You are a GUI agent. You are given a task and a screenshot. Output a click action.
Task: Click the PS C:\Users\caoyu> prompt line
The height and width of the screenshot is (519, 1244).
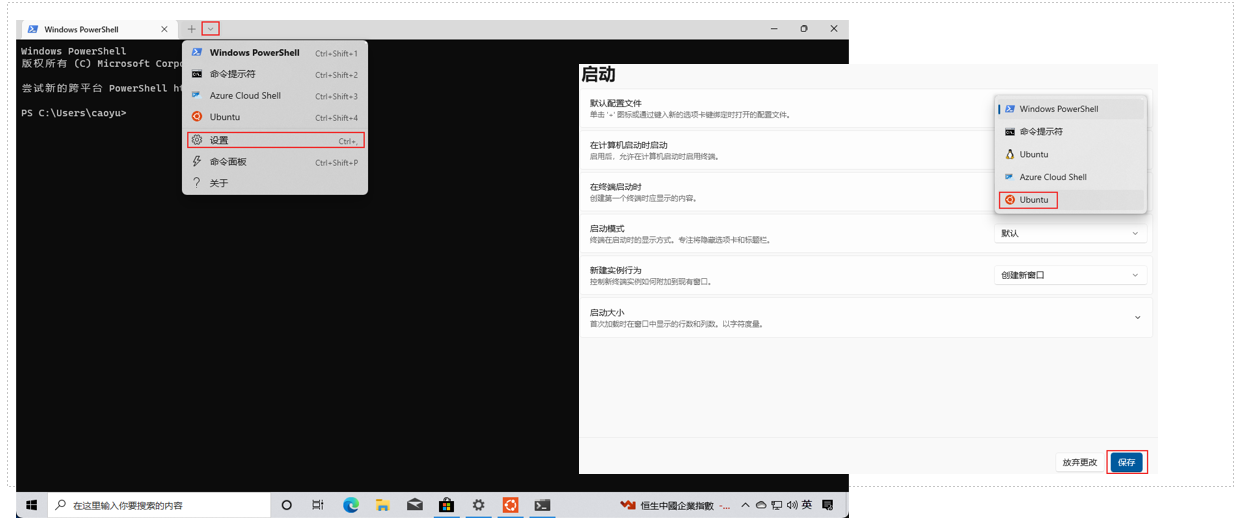click(74, 113)
